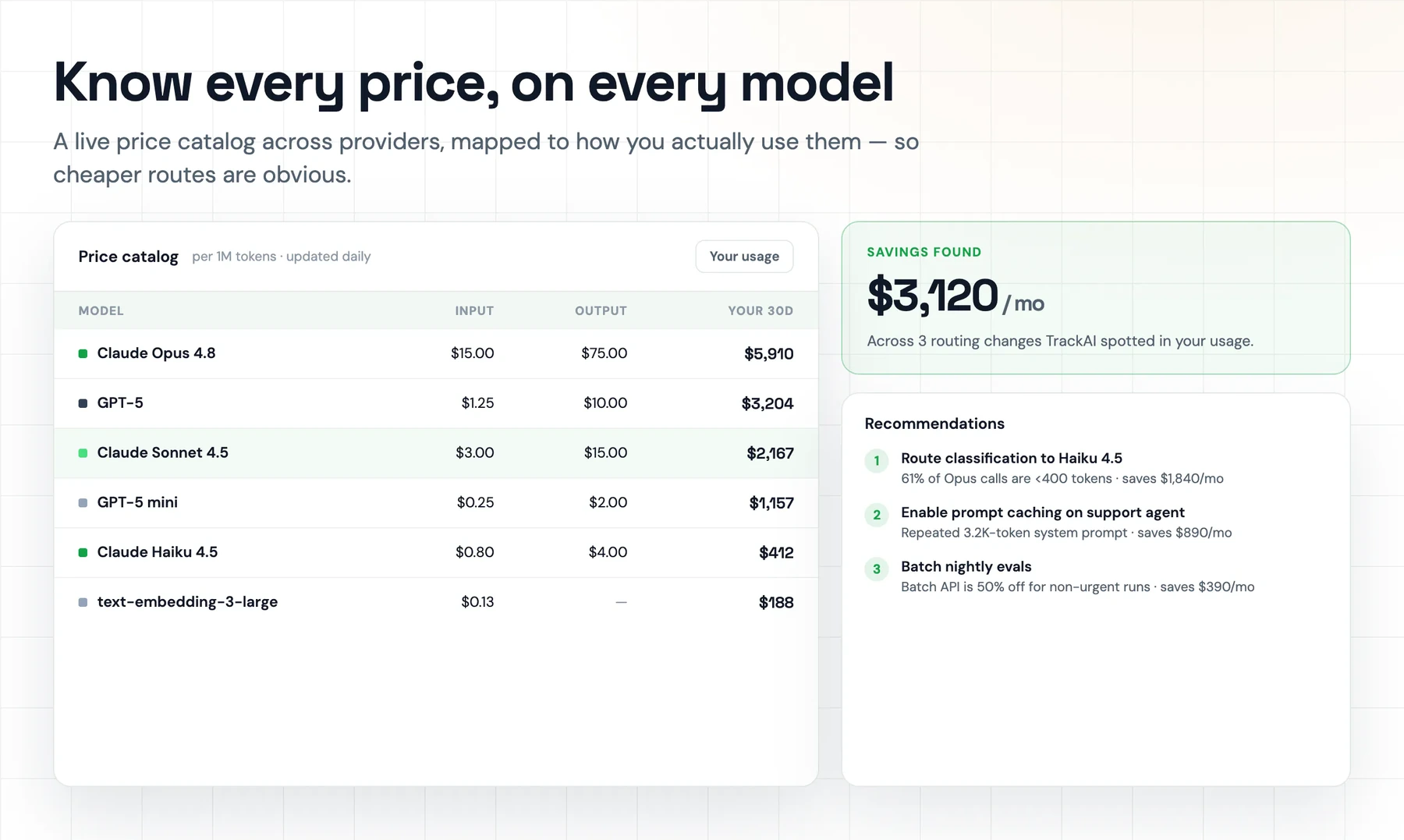Sort by the OUTPUT column header

[601, 310]
